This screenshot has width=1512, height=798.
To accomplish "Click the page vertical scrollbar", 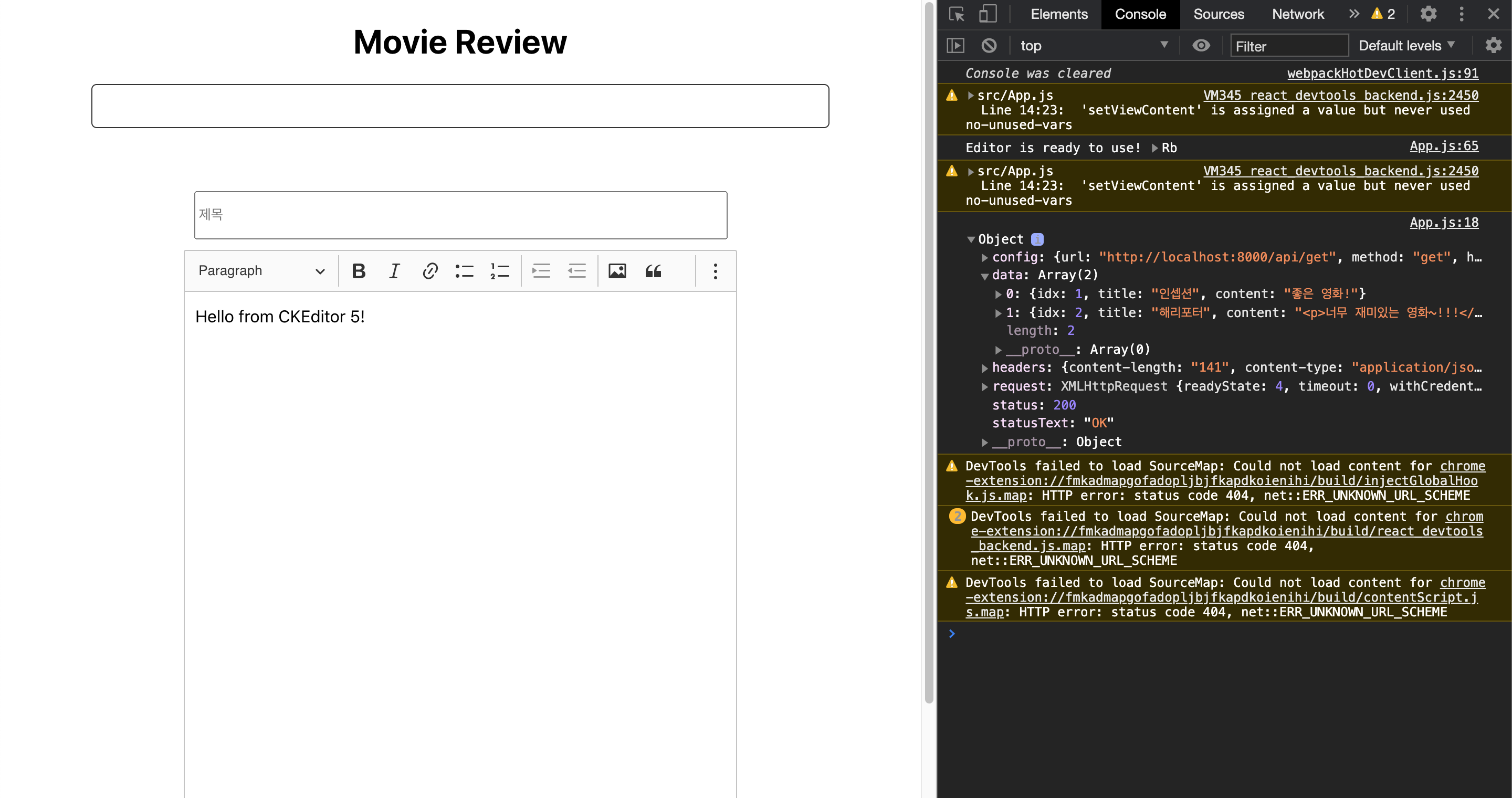I will 929,352.
